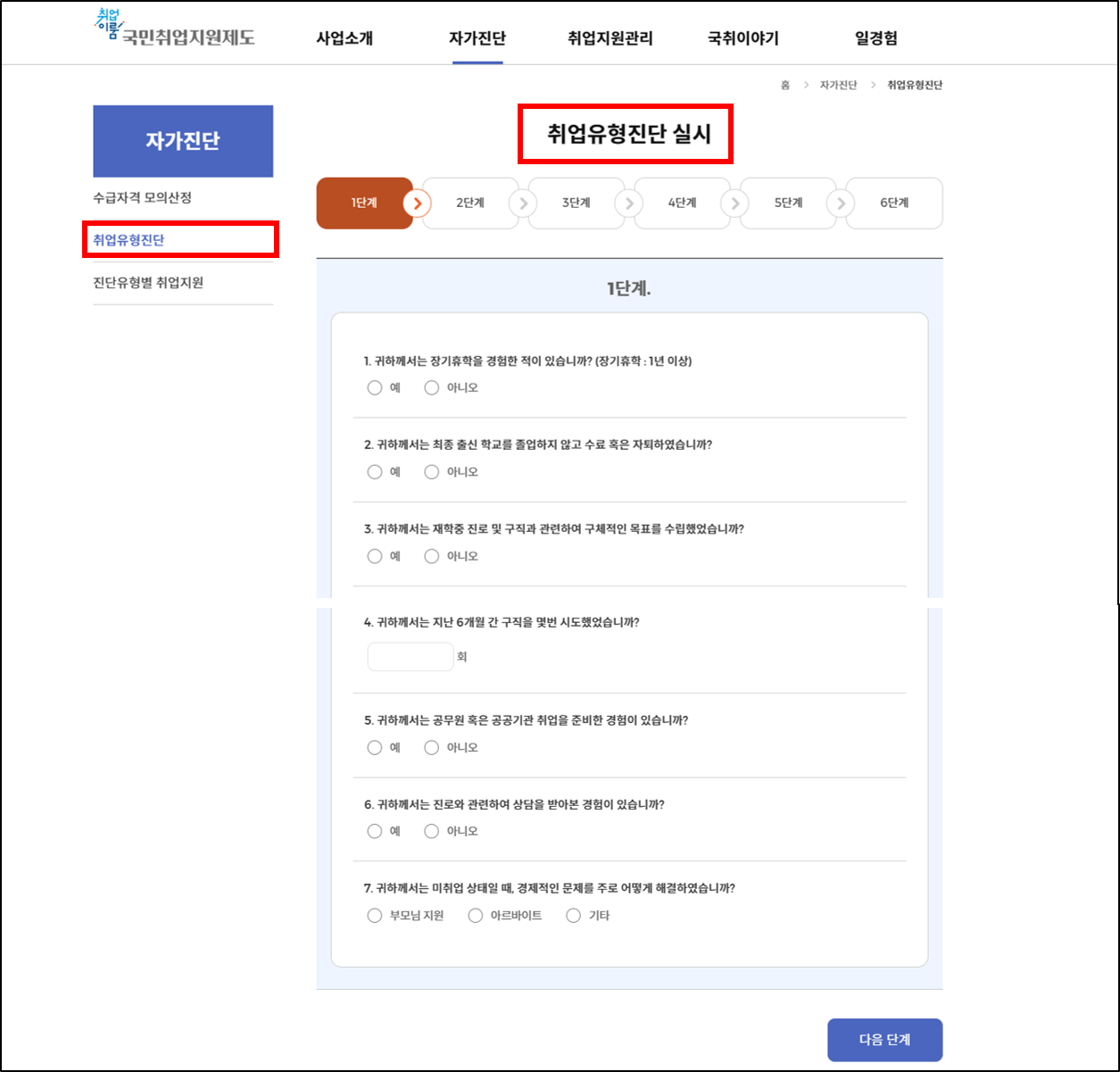Click the 홈 breadcrumb link

click(784, 85)
